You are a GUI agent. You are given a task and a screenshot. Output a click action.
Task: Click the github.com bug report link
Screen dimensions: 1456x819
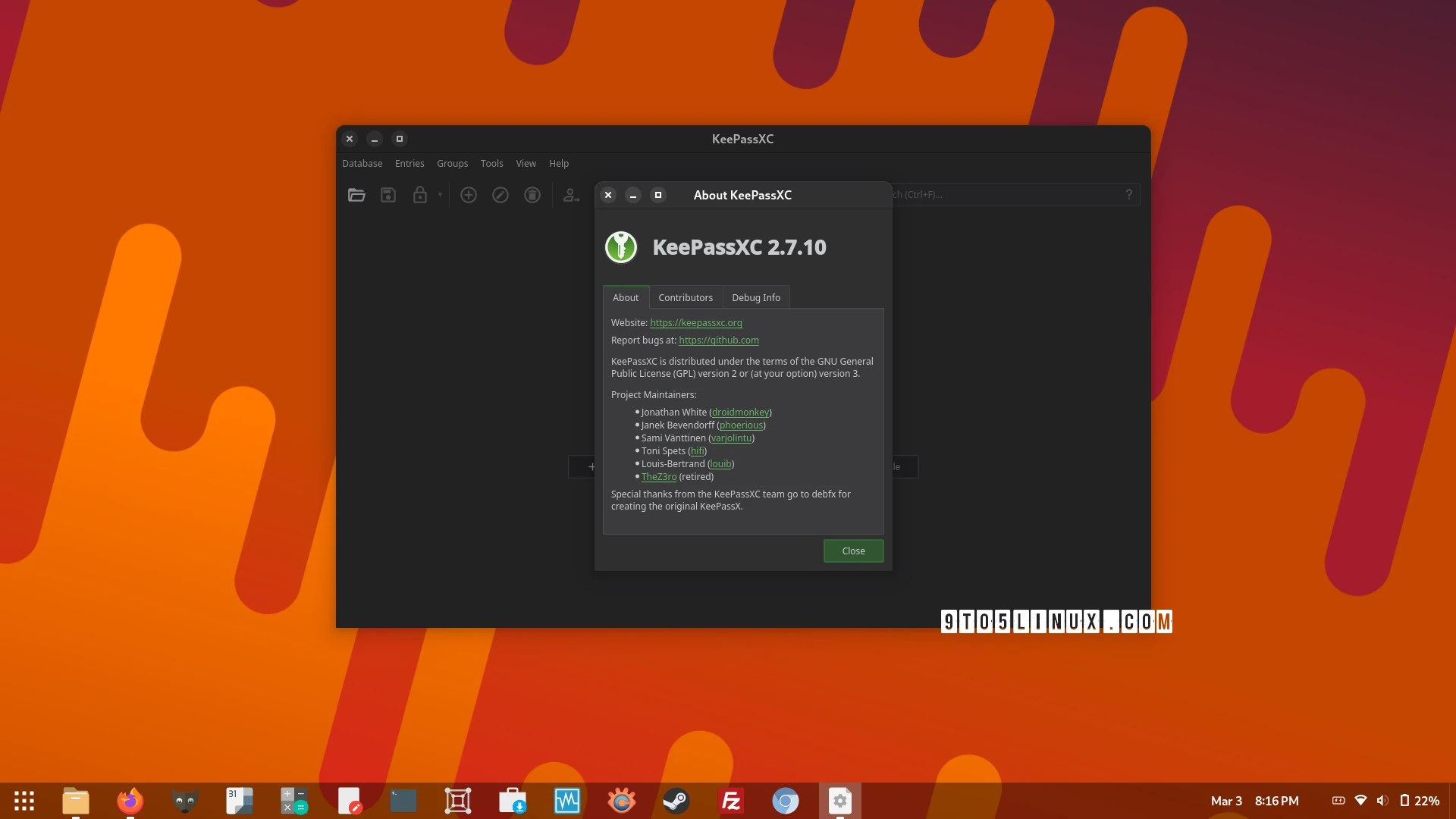point(718,340)
